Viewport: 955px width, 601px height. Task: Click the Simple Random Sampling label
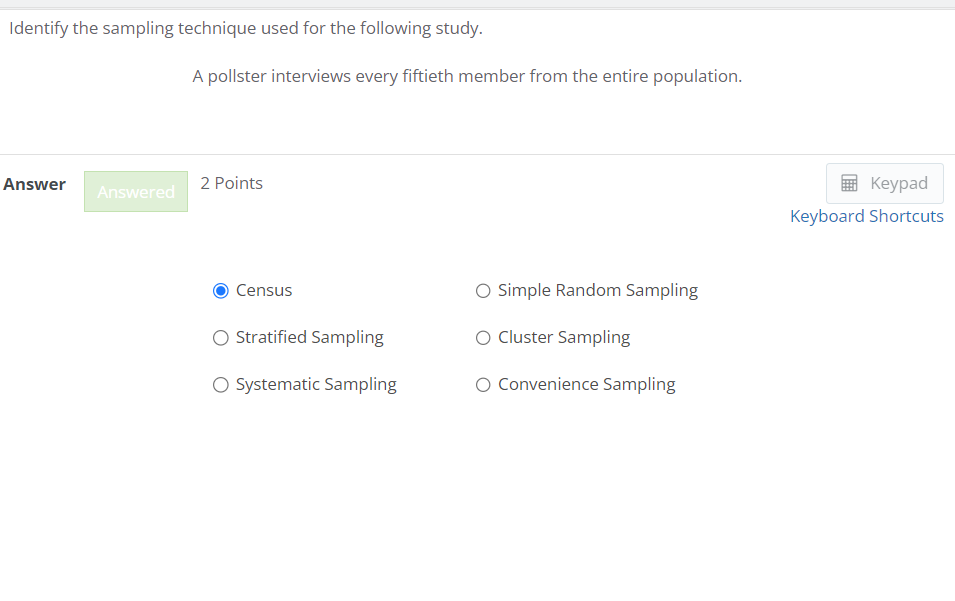[597, 290]
